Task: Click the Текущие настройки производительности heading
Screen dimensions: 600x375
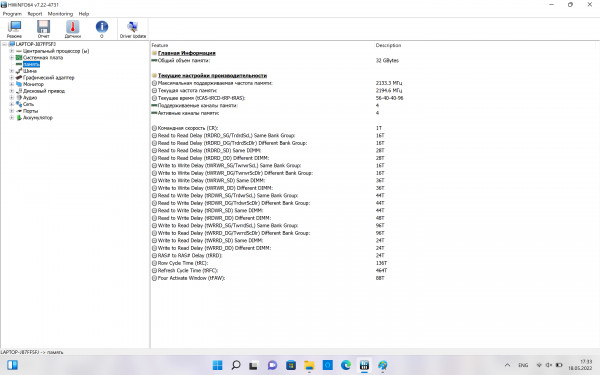Action: [x=212, y=75]
